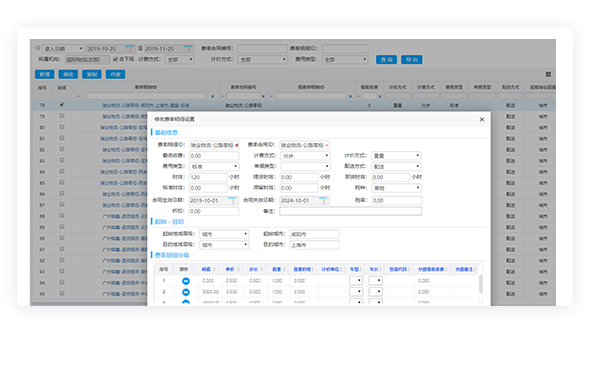Open the rate detail link in row 78
Screen dimensions: 591x379
click(x=145, y=105)
